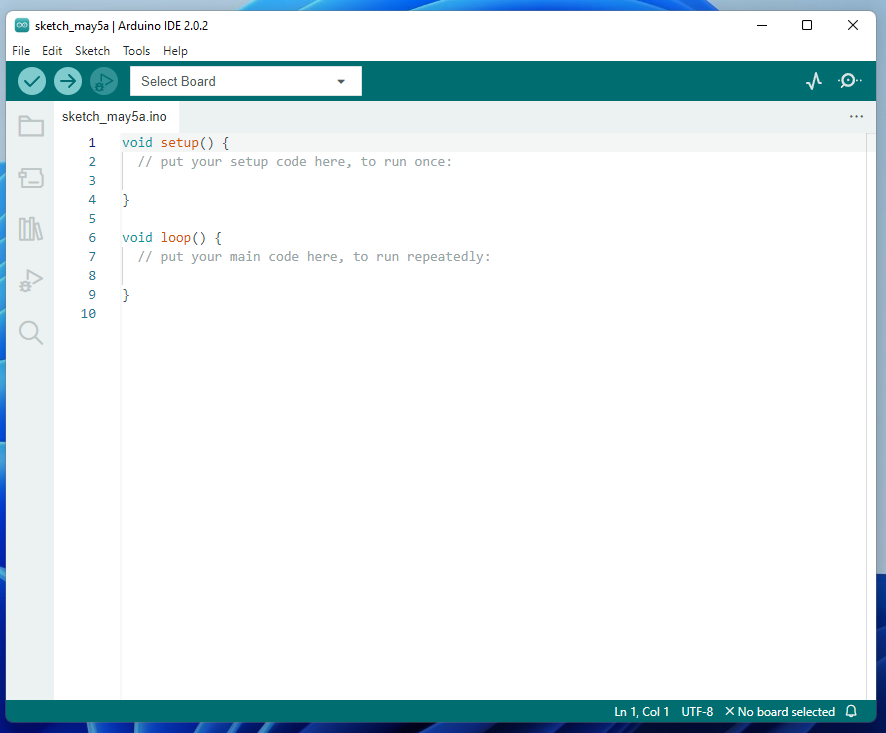Open the Serial Plotter

click(813, 81)
